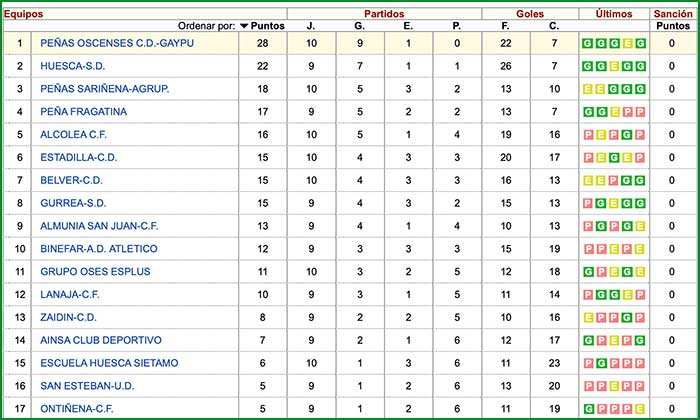Sort table by the Puntos column
The width and height of the screenshot is (700, 420).
click(268, 26)
